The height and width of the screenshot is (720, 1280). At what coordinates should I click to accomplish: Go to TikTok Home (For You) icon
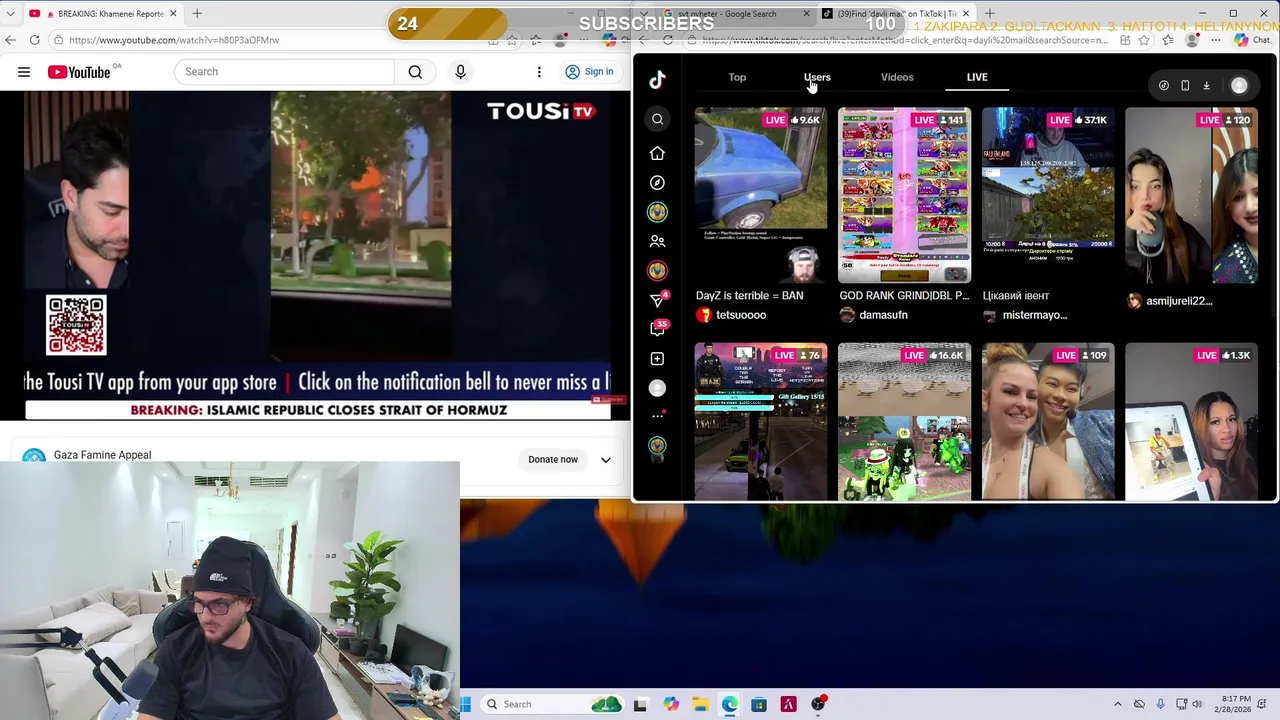657,153
